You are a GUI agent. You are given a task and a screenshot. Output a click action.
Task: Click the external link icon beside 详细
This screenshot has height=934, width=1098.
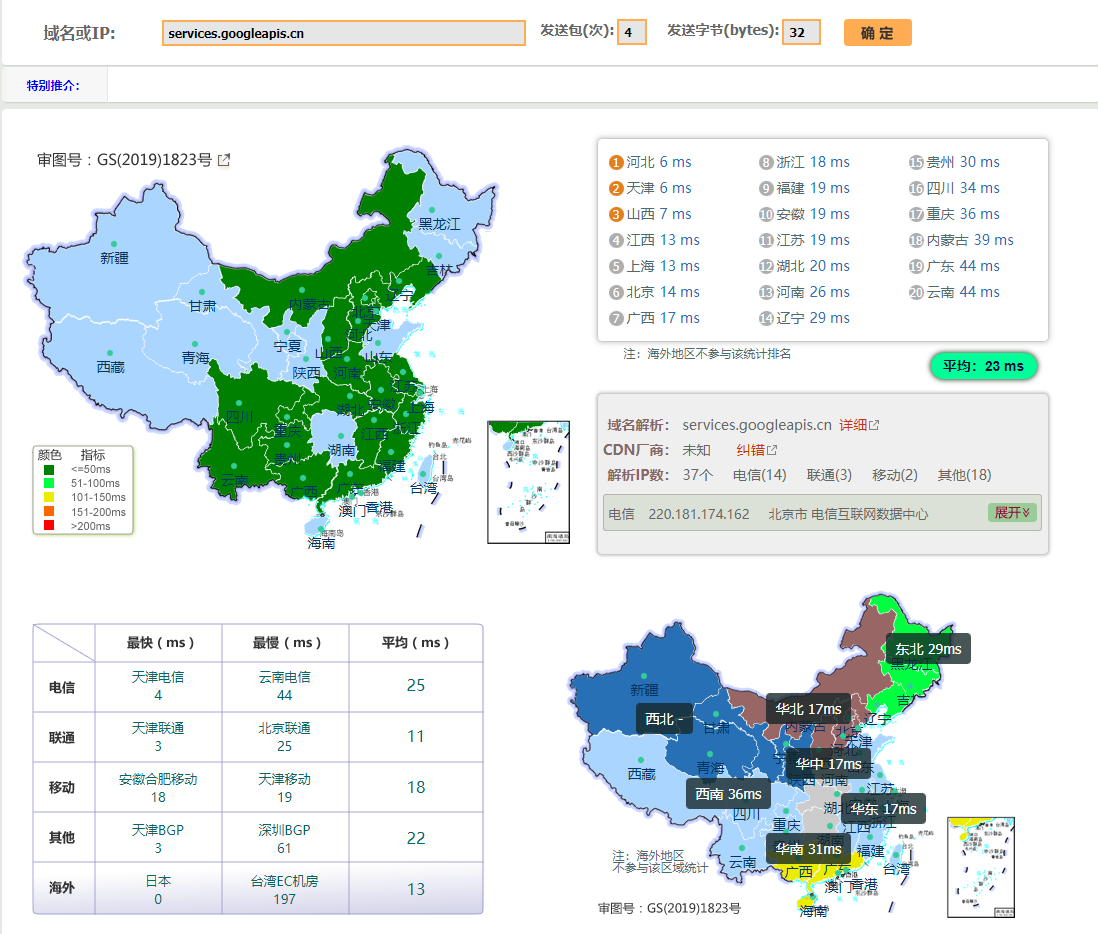coord(875,423)
